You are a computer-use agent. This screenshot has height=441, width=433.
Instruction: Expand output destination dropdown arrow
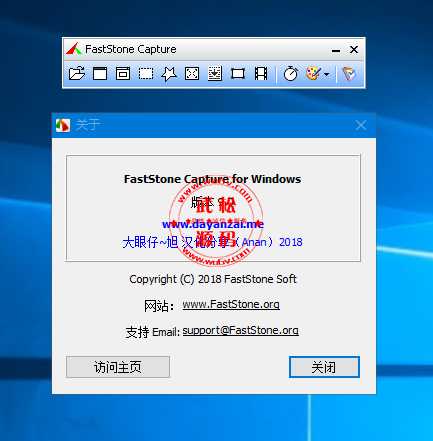(x=327, y=74)
